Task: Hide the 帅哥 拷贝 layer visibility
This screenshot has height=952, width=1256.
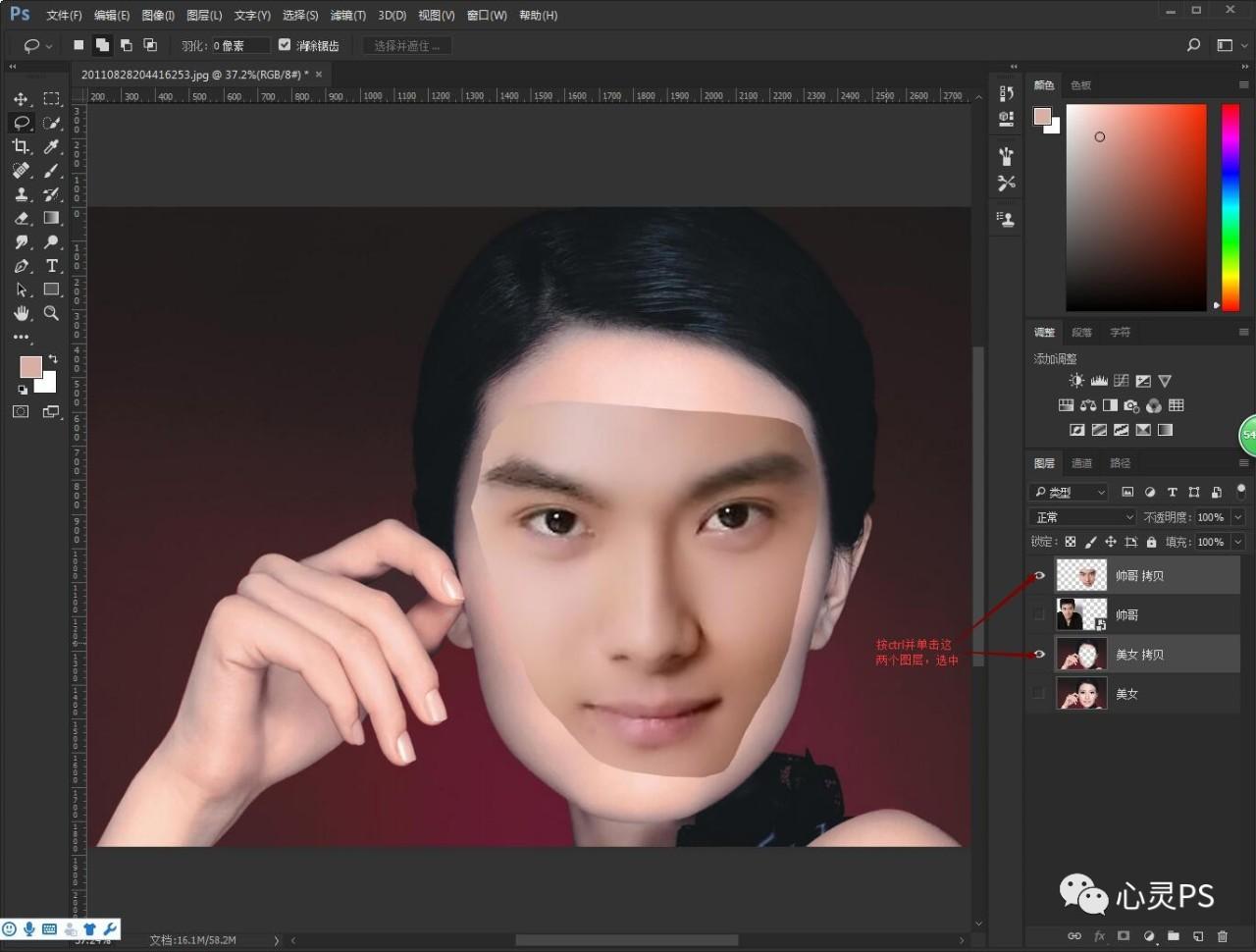Action: [1038, 575]
